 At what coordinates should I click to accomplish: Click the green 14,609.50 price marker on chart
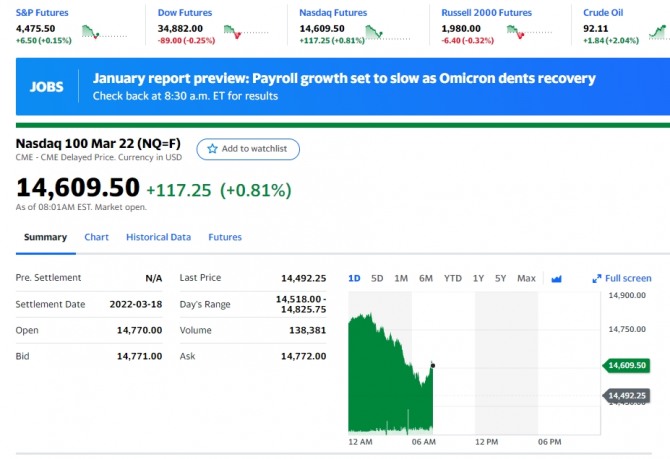point(627,366)
